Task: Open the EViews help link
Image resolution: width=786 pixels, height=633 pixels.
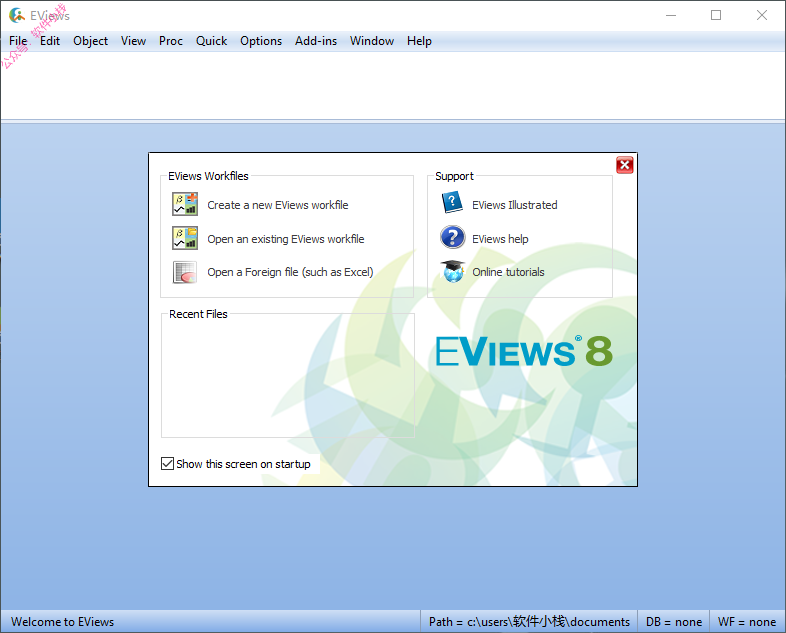Action: (500, 239)
